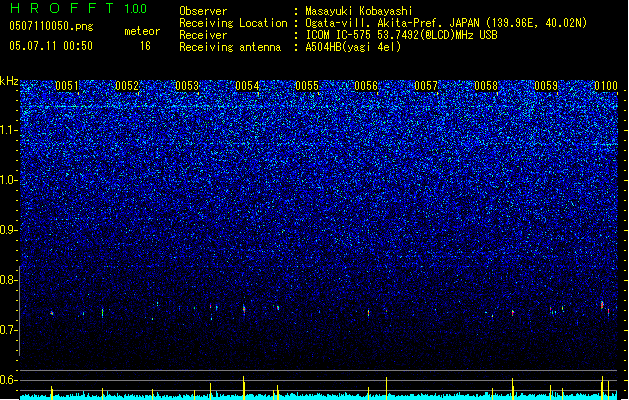Click the 0.6 kHz axis label
629x400 pixels.
9,380
